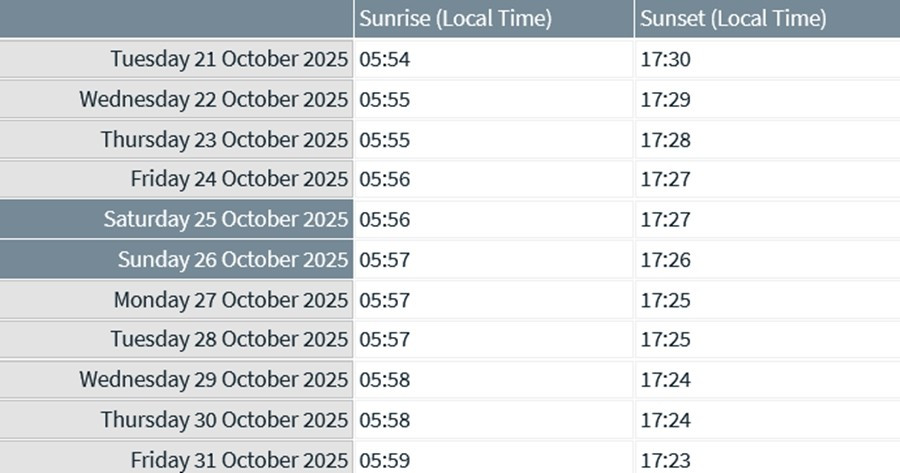Select highlighted Sunday 26 October 2025 row
Viewport: 900px width, 473px height.
pos(233,260)
